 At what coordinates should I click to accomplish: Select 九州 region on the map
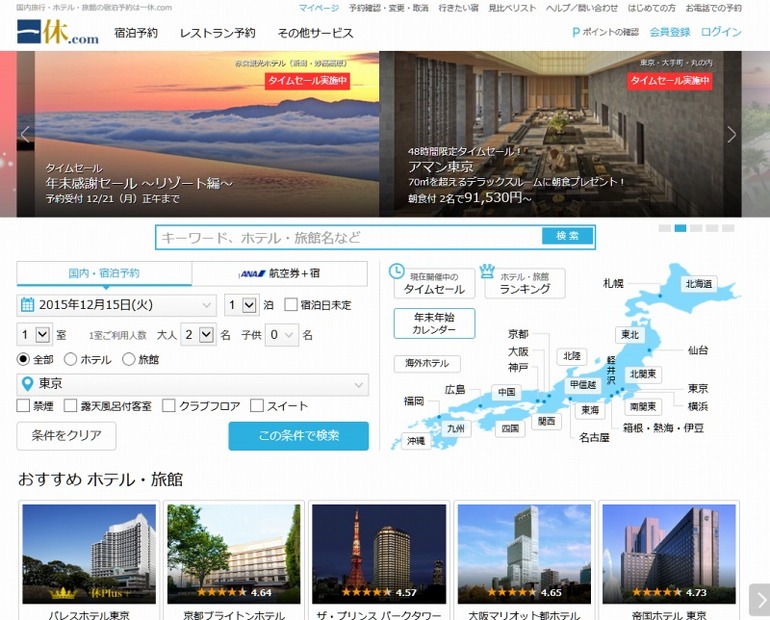tap(456, 428)
